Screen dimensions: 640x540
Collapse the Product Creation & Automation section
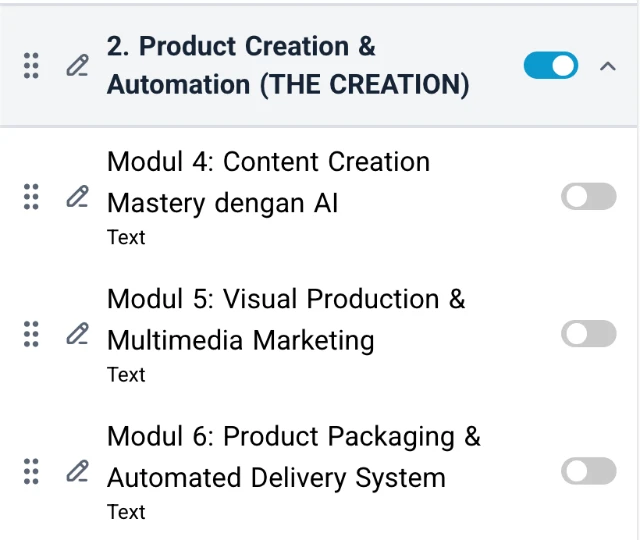point(607,66)
